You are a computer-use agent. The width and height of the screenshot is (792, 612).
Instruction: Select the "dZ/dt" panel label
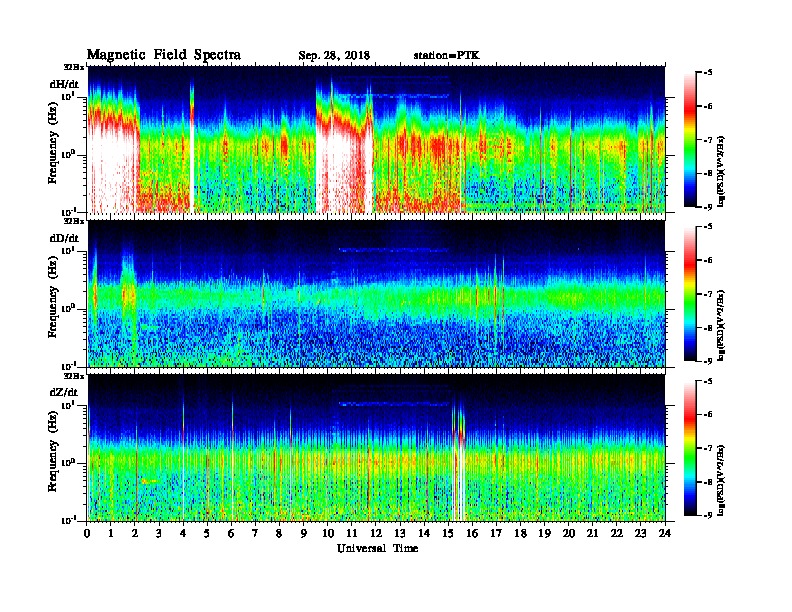64,392
